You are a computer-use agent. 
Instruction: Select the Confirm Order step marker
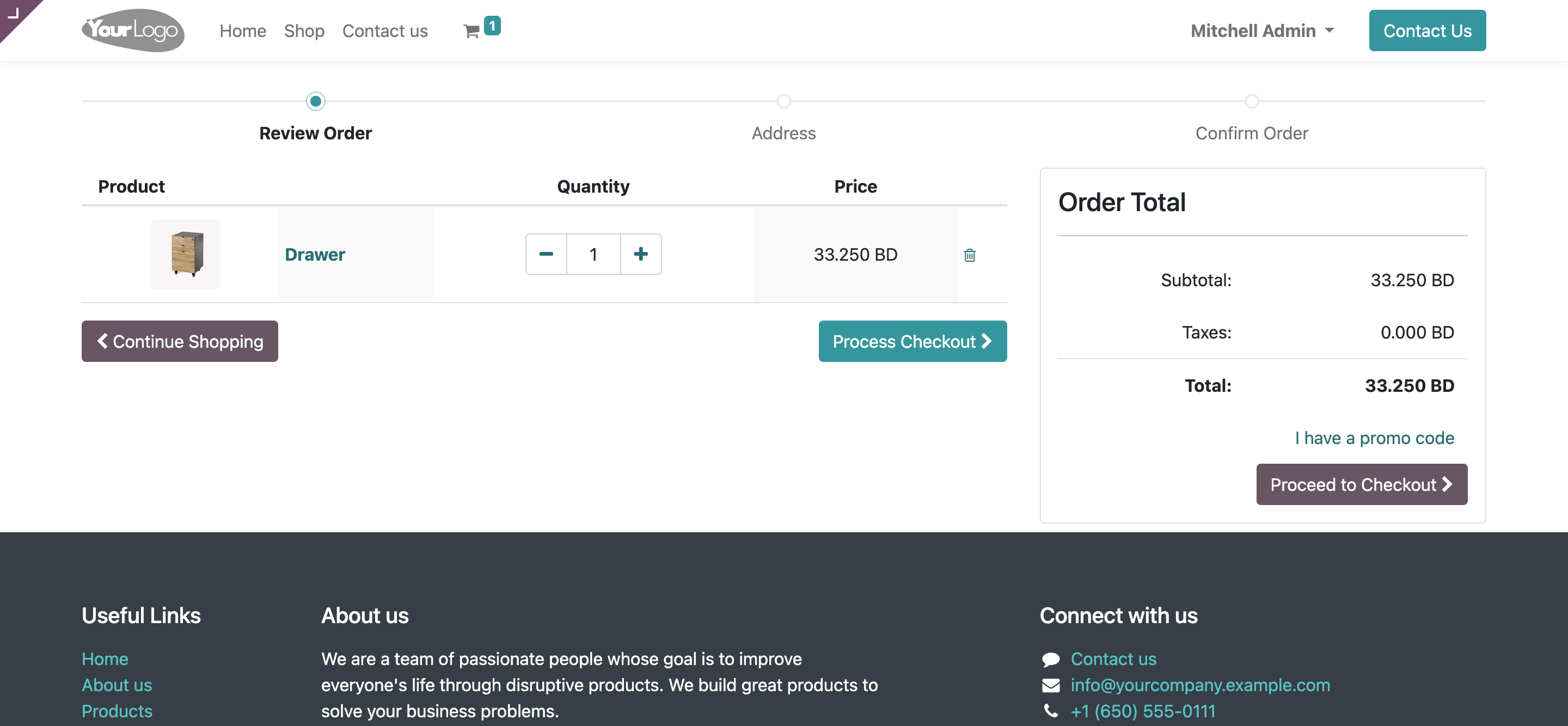pos(1252,101)
